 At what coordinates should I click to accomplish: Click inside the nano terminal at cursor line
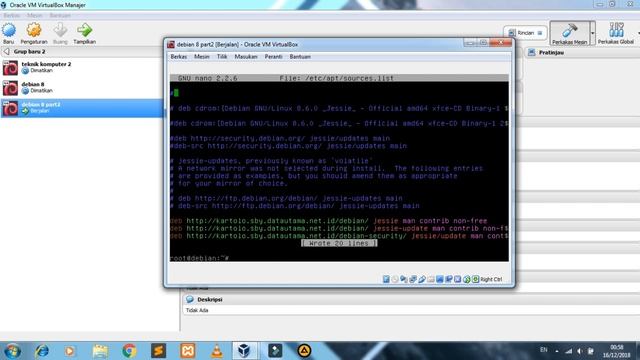(176, 93)
